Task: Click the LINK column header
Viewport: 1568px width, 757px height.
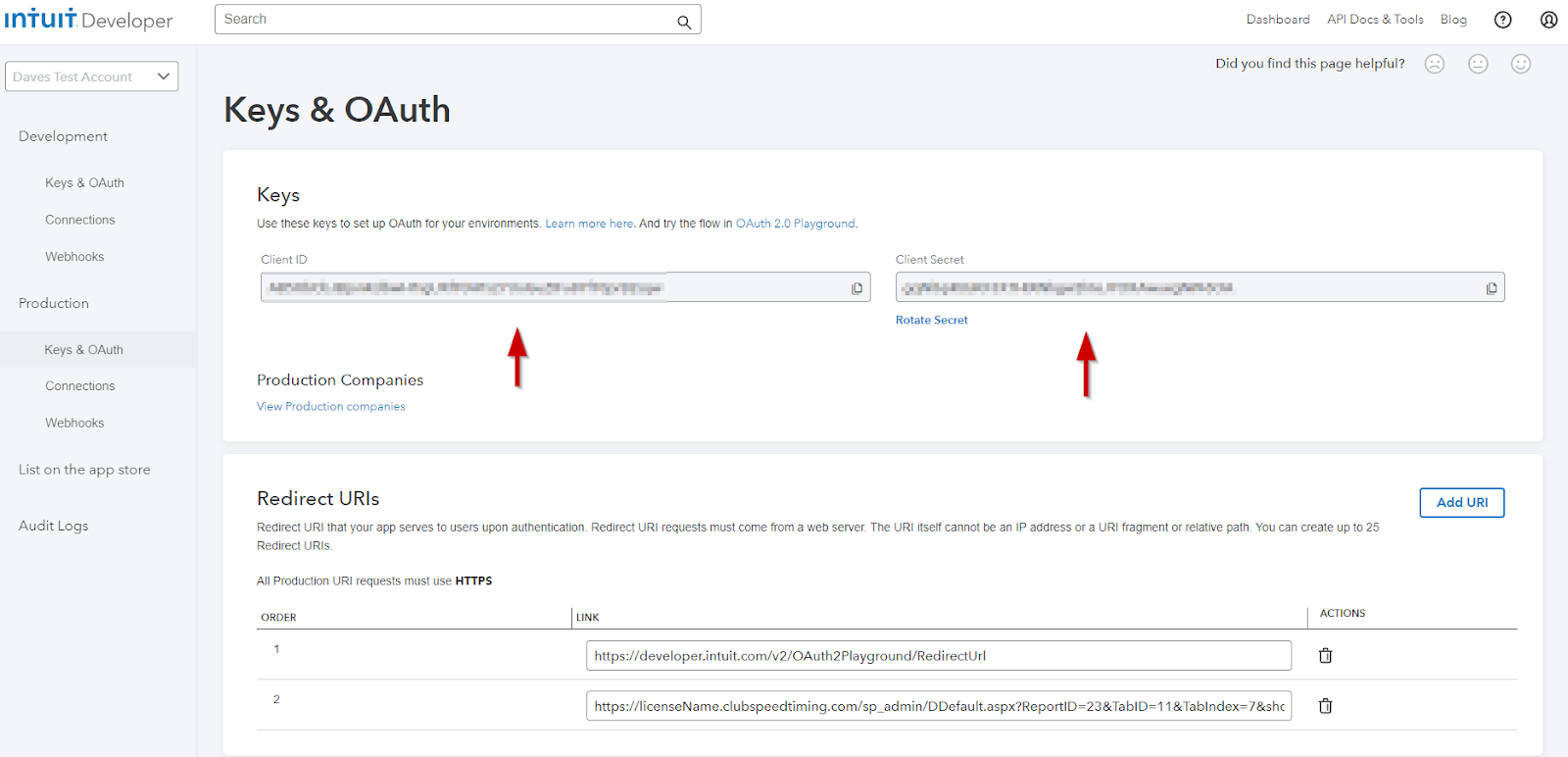Action: coord(588,618)
